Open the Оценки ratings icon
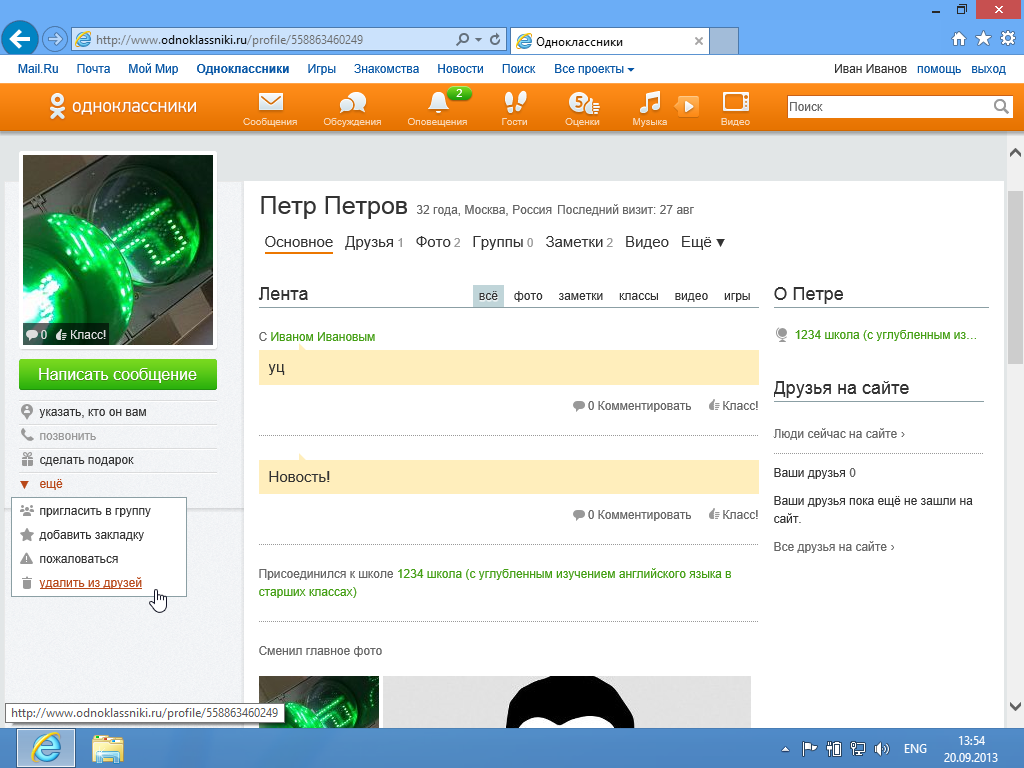 click(583, 108)
